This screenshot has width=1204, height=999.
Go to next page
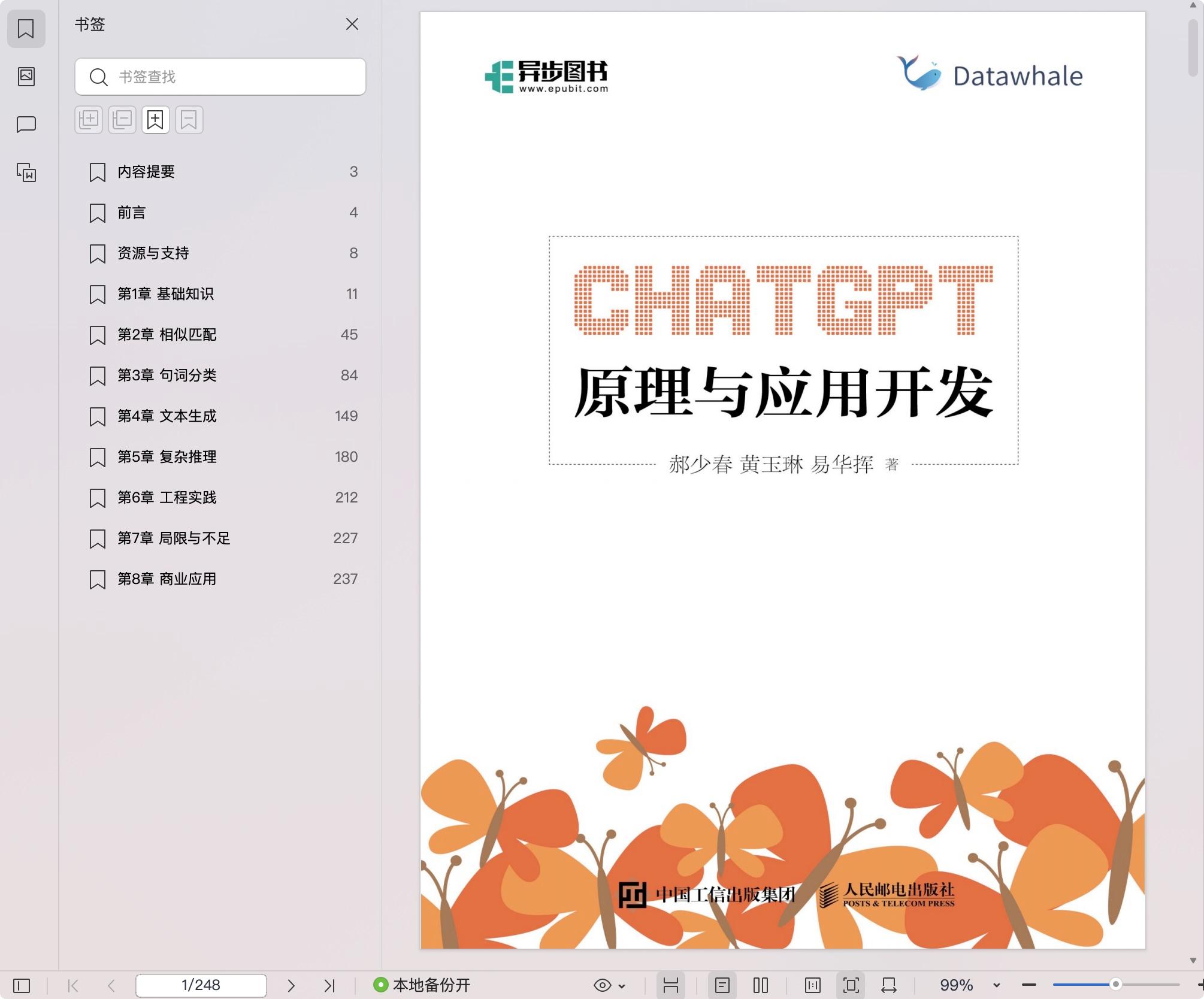click(291, 985)
